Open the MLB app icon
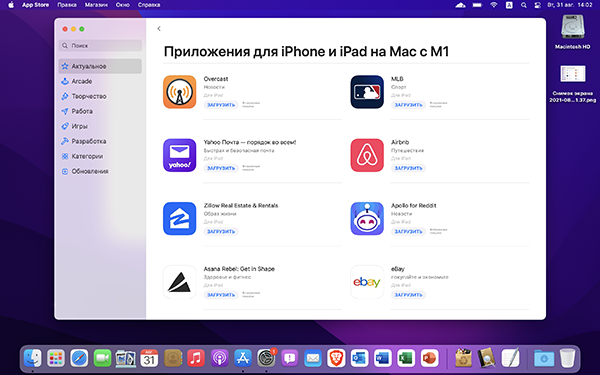Image resolution: width=600 pixels, height=375 pixels. [367, 92]
